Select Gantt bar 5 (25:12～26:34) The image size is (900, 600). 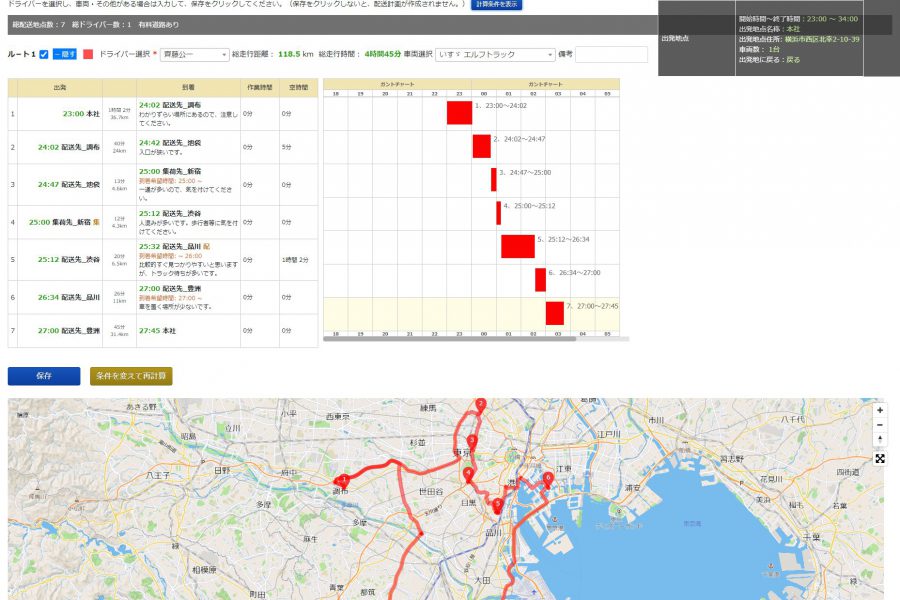(x=518, y=246)
